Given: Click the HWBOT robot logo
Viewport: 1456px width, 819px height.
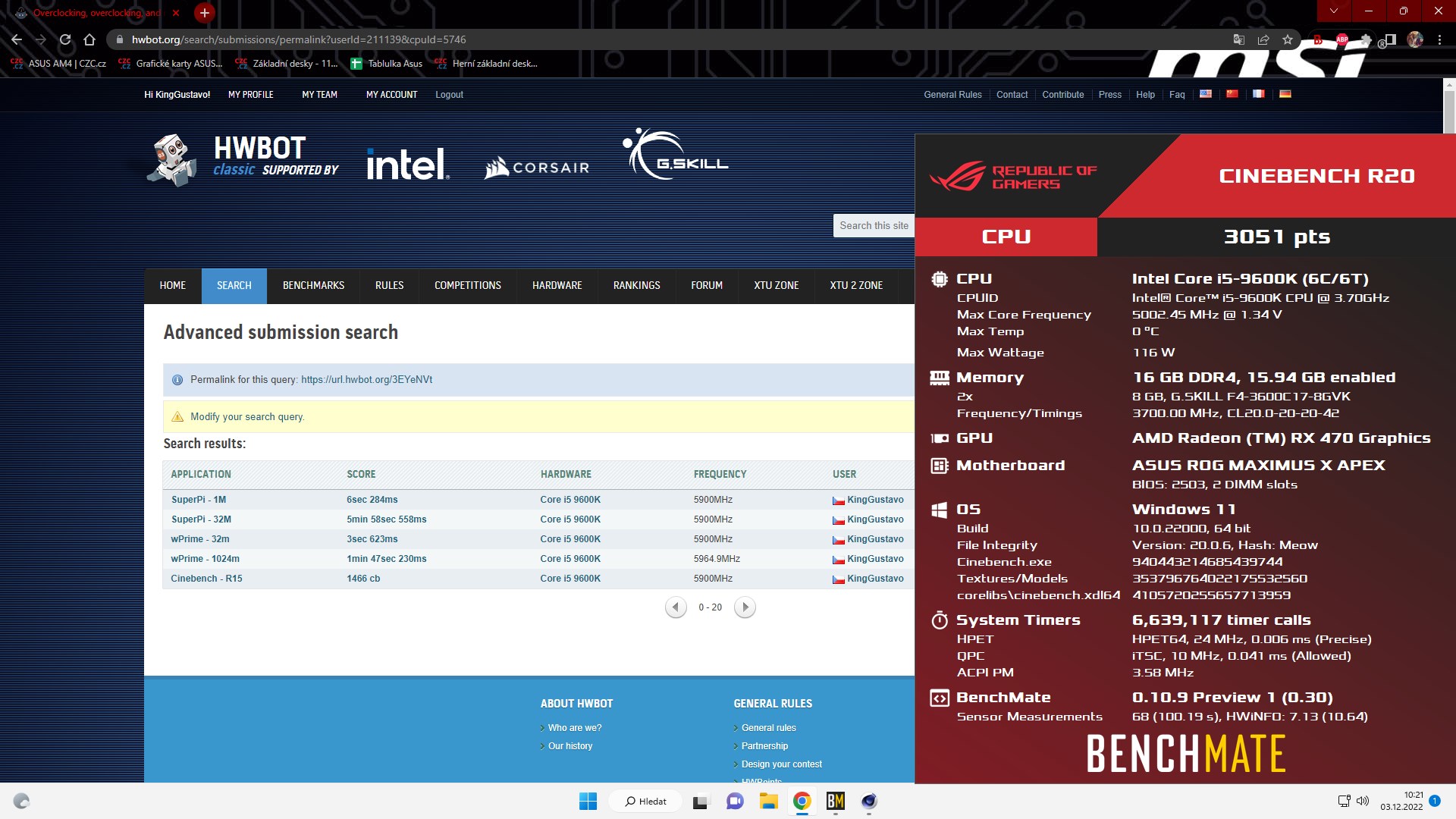Looking at the screenshot, I should click(172, 160).
